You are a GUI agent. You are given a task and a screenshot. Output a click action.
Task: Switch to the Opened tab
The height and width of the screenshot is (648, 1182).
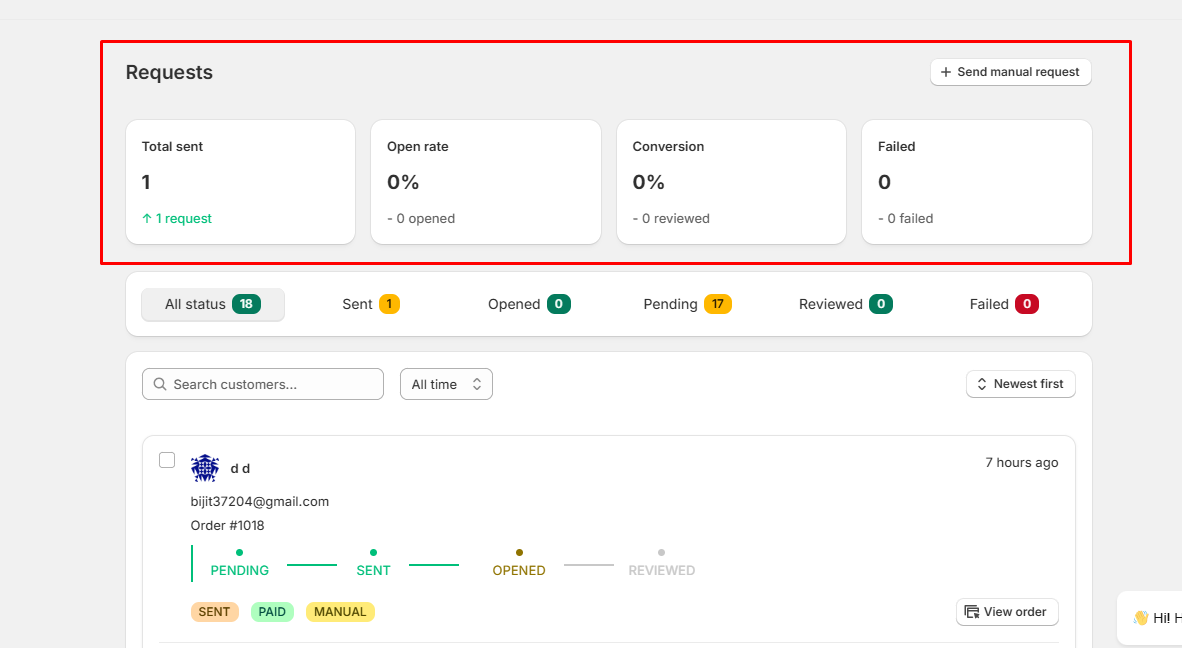[x=529, y=304]
